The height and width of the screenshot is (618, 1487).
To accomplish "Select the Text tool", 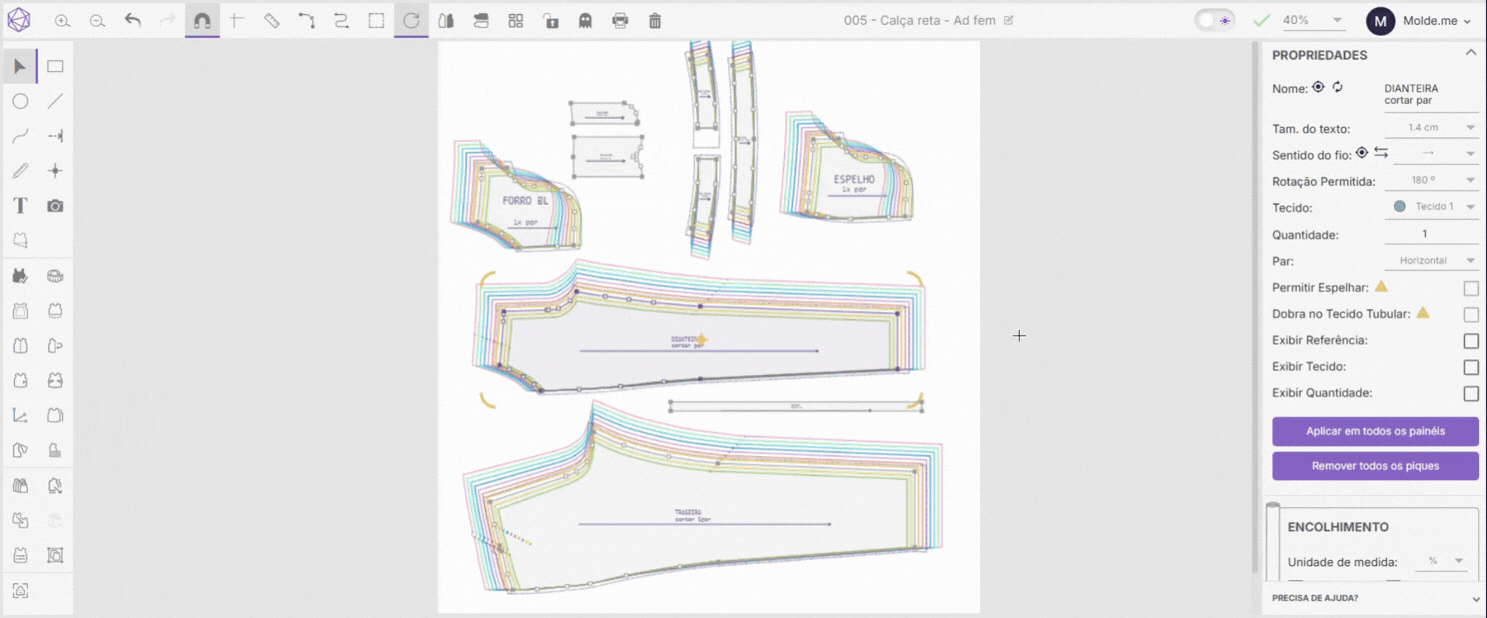I will (x=20, y=206).
